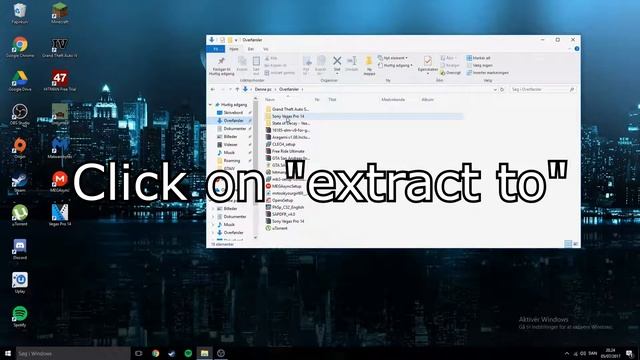Click the Windows taskbar search box
Image resolution: width=640 pixels, height=360 pixels.
73,353
